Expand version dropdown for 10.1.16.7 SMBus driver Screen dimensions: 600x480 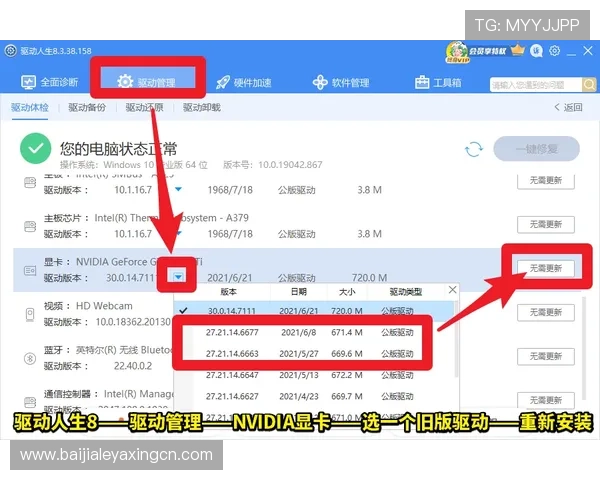coord(178,189)
